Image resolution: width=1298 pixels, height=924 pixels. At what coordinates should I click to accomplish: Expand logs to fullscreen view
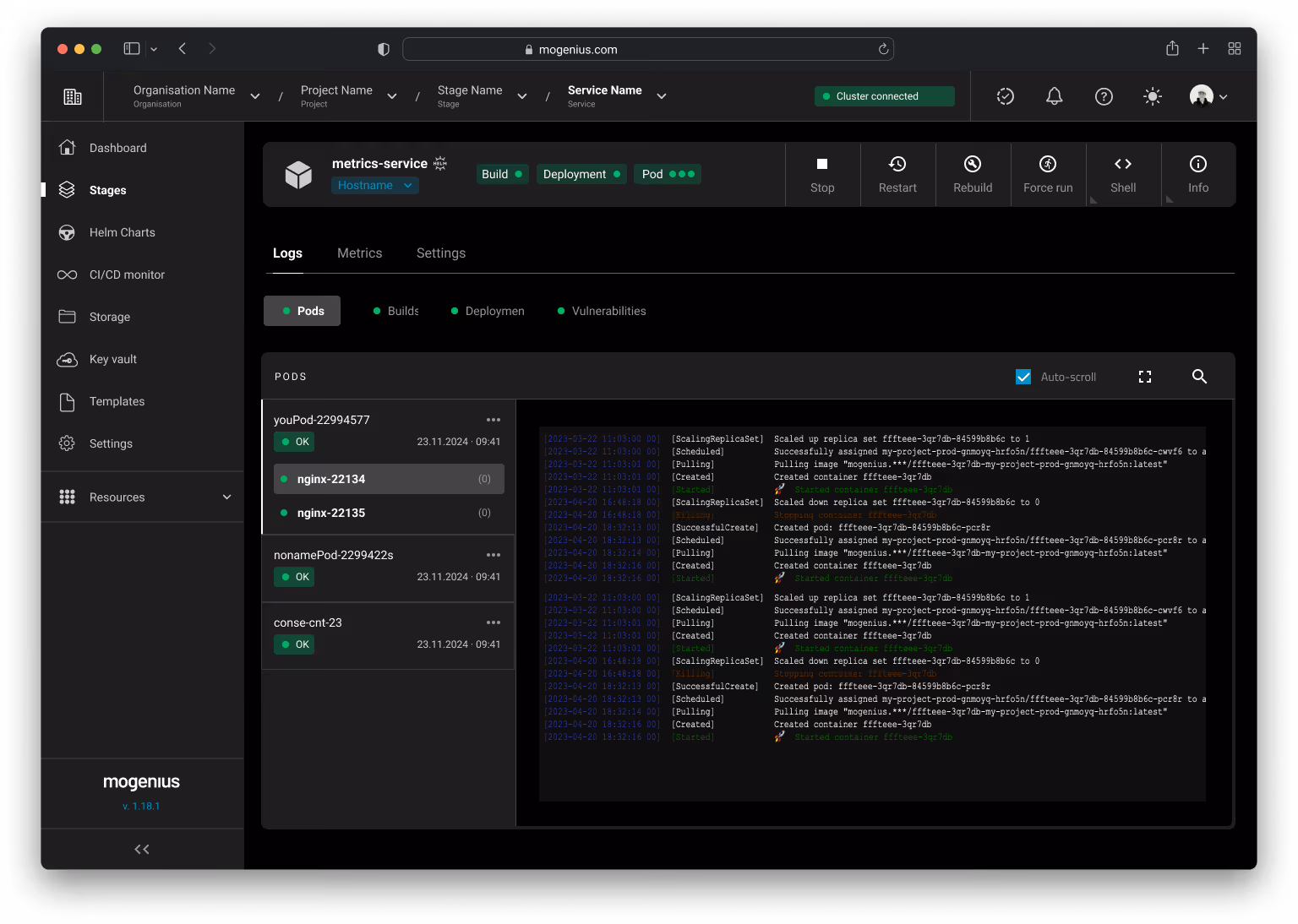point(1145,377)
